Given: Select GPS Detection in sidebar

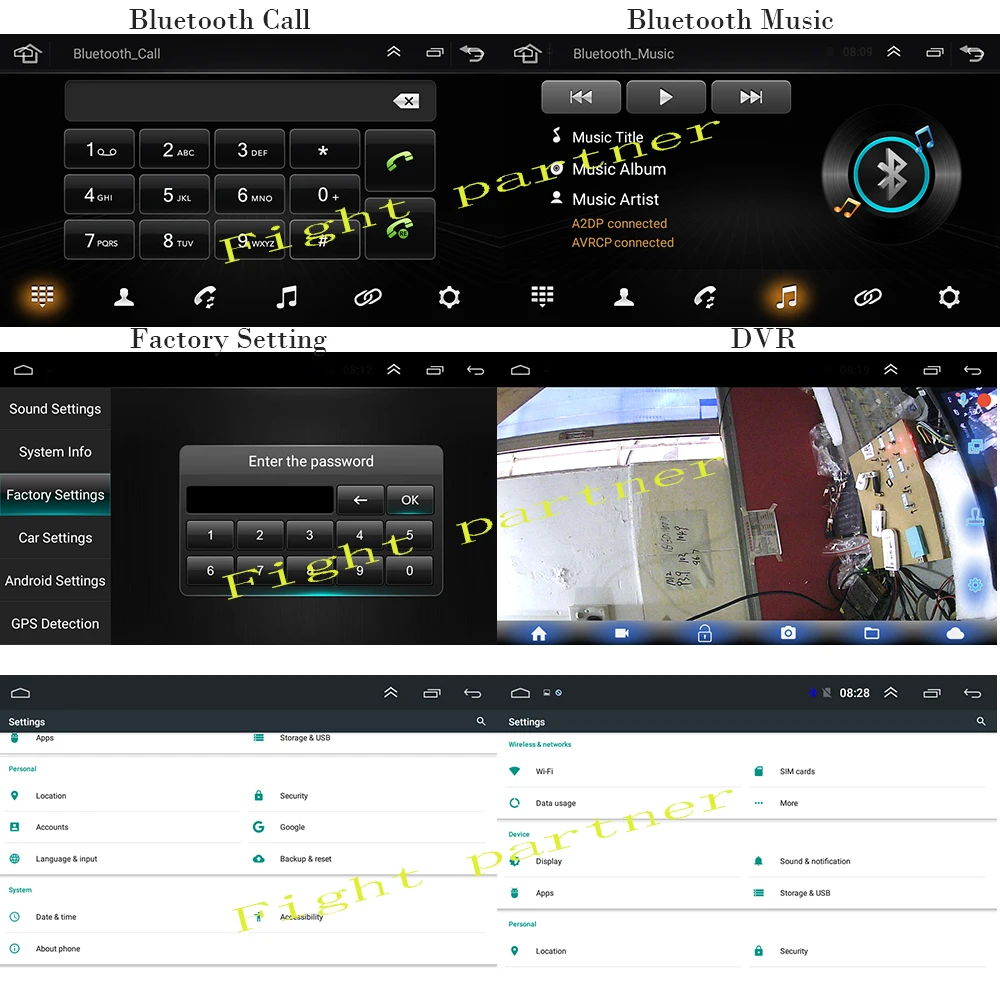Looking at the screenshot, I should click(x=55, y=624).
